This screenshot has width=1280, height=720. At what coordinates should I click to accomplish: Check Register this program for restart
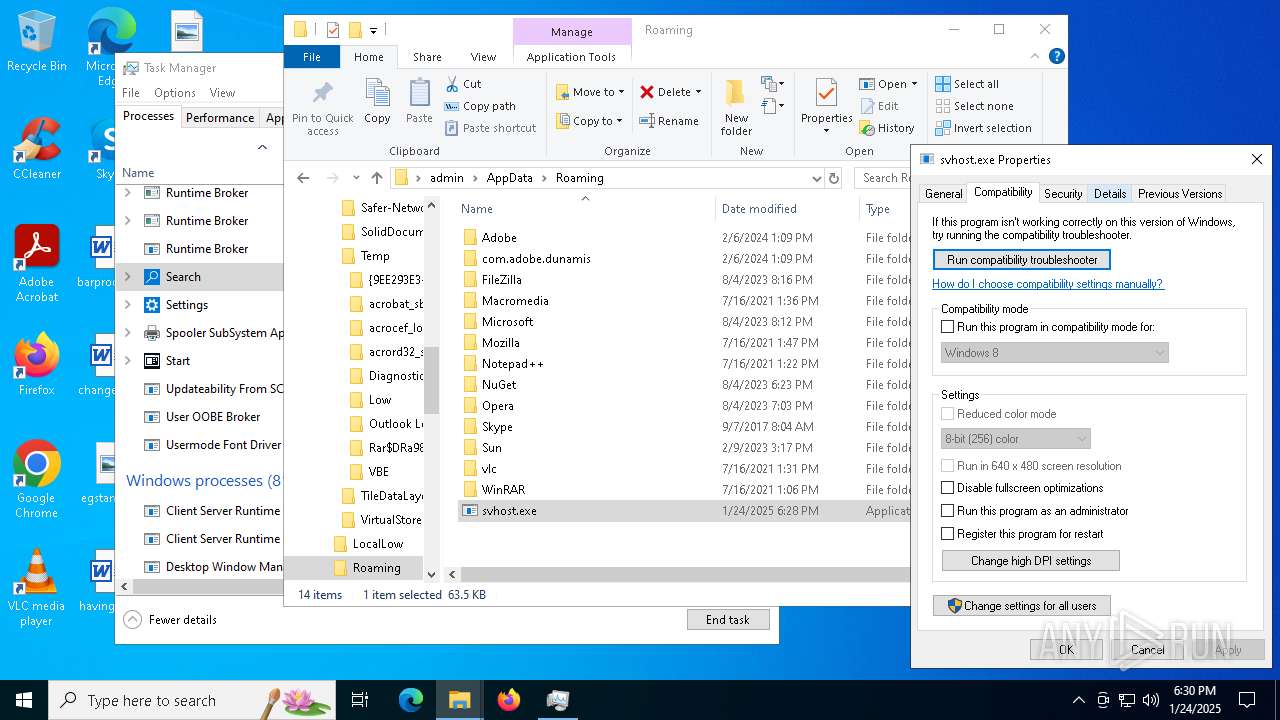coord(948,534)
